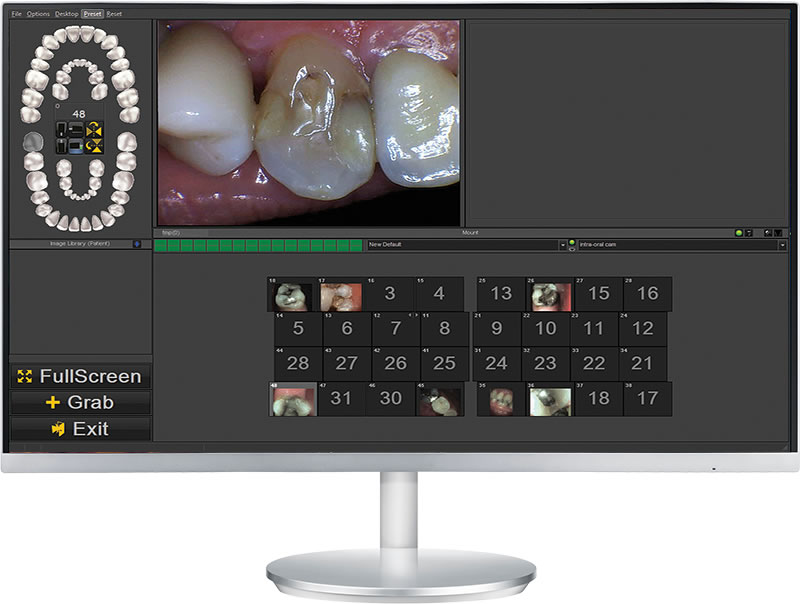Select the empty slot with large number 10
Screen dimensions: 800x604
545,329
